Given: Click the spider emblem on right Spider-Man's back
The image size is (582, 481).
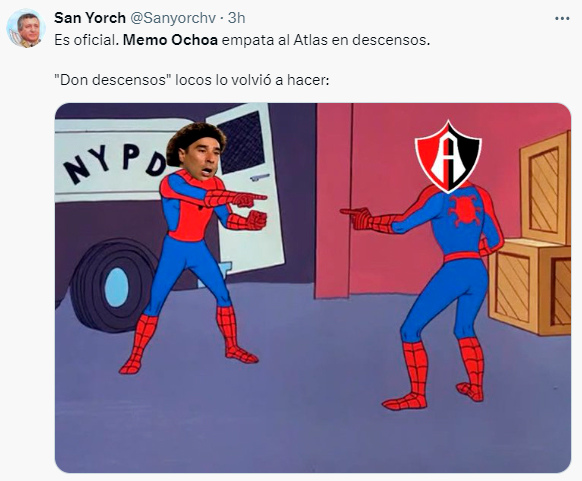Looking at the screenshot, I should click(x=464, y=210).
